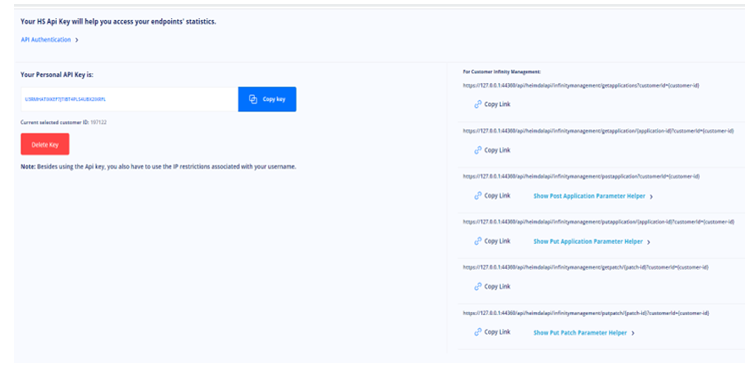Click link icon under putpatch URL

[478, 332]
